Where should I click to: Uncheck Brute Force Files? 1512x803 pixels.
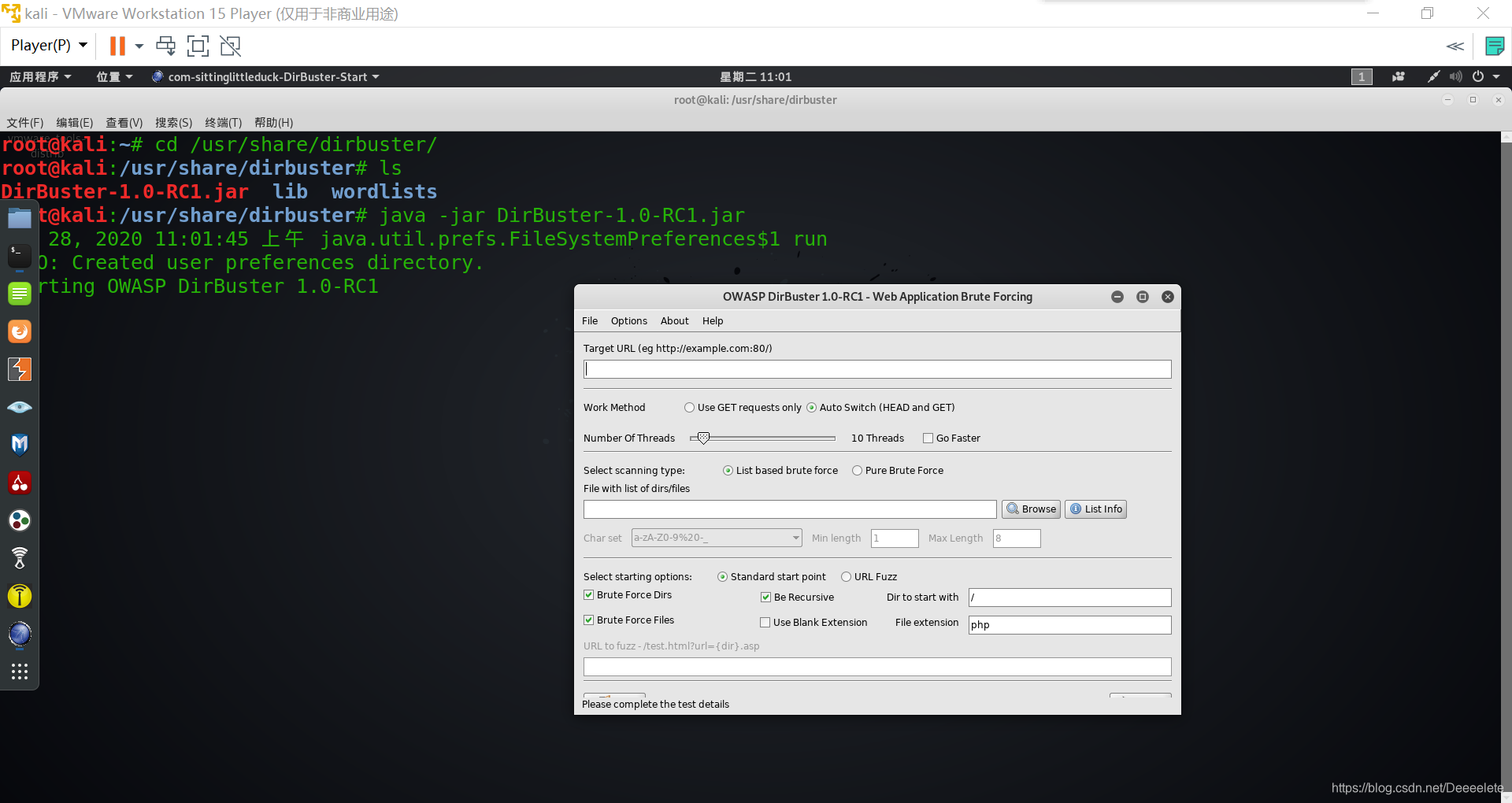588,620
